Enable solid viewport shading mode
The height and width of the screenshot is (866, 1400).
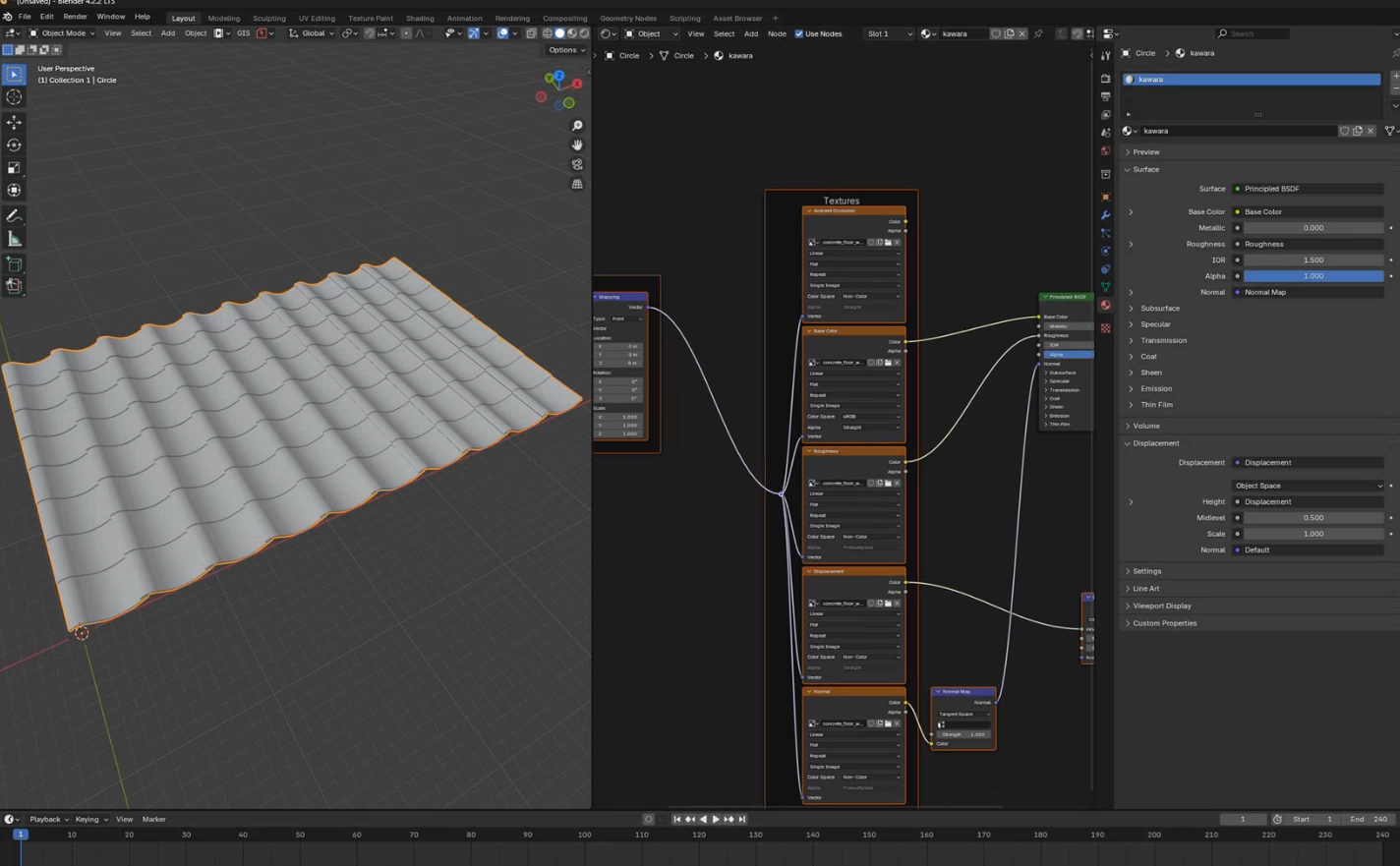pyautogui.click(x=560, y=33)
